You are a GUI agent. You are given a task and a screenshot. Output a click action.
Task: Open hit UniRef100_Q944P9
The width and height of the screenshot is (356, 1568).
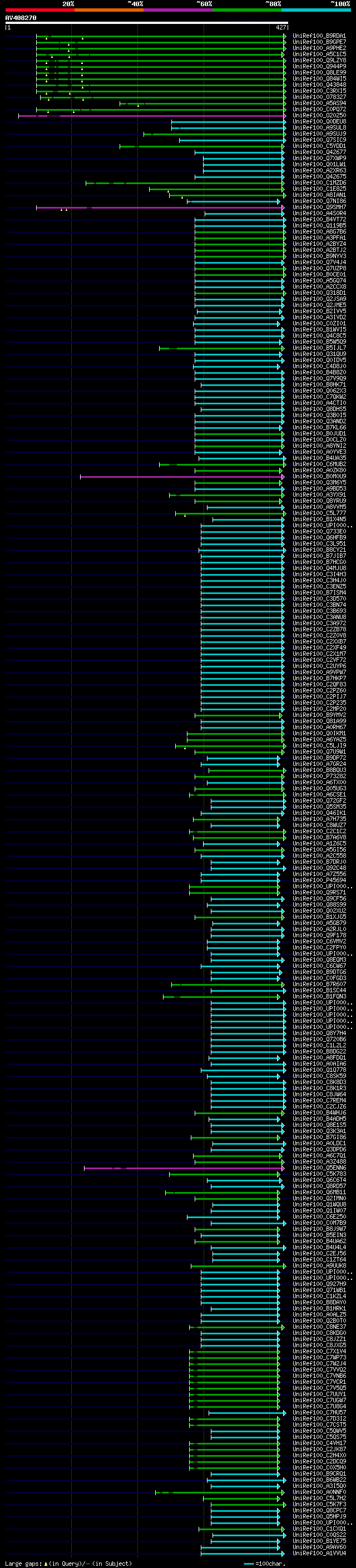coord(319,66)
